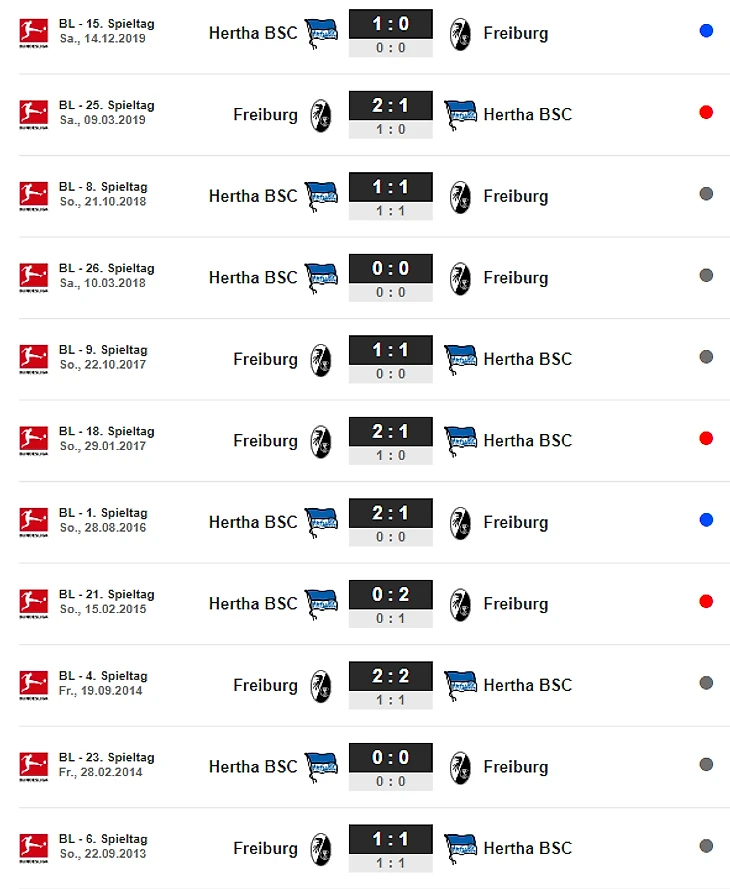Image resolution: width=730 pixels, height=889 pixels.
Task: Click the Bundesliga logo for the 14.12.2019 match
Action: pos(33,33)
